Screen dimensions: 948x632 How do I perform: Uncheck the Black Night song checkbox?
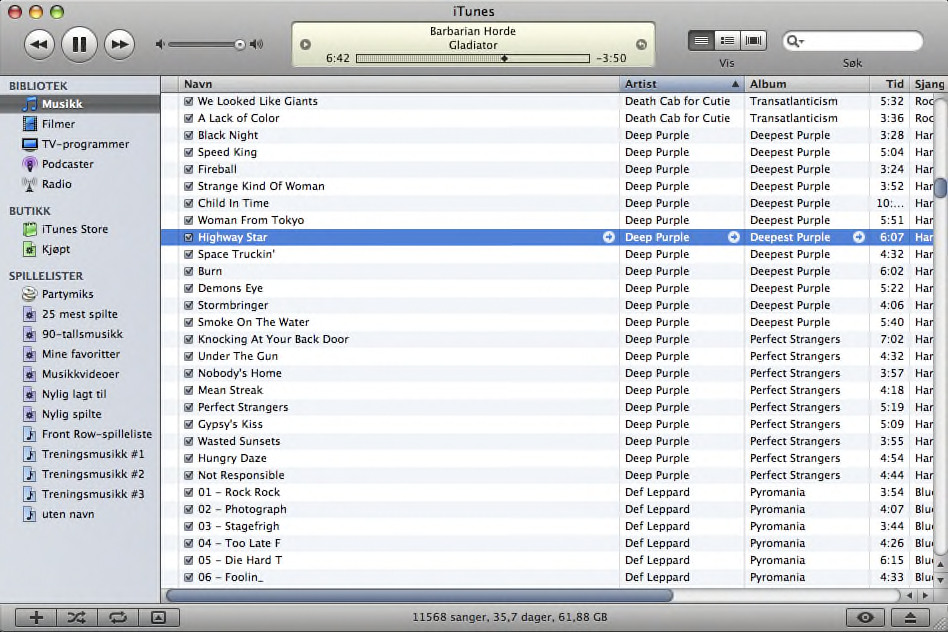(x=189, y=135)
